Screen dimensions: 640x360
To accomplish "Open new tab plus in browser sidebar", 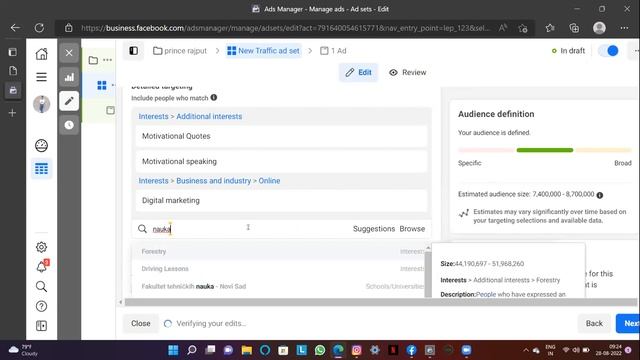I will tap(12, 113).
